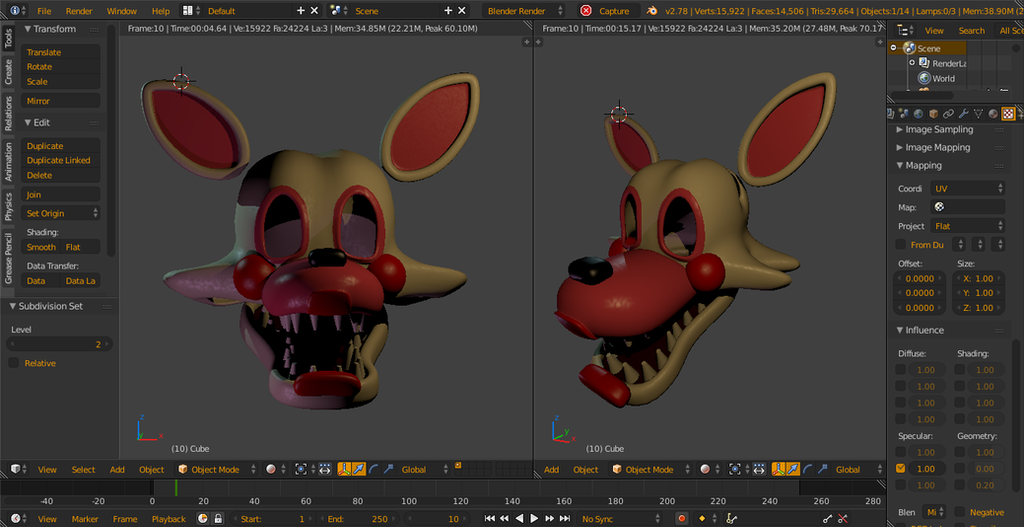
Task: Enable the first Diffuse influence checkbox
Action: (901, 370)
